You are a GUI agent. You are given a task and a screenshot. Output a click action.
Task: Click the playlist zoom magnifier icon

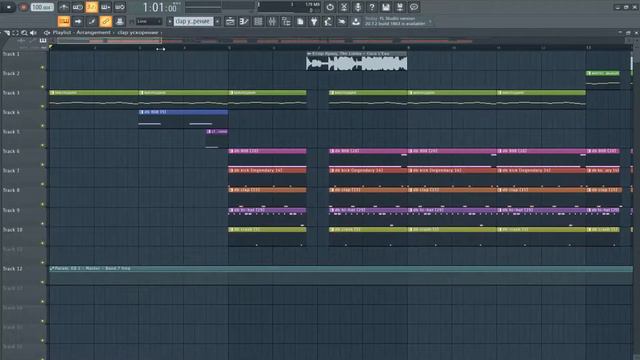click(24, 33)
